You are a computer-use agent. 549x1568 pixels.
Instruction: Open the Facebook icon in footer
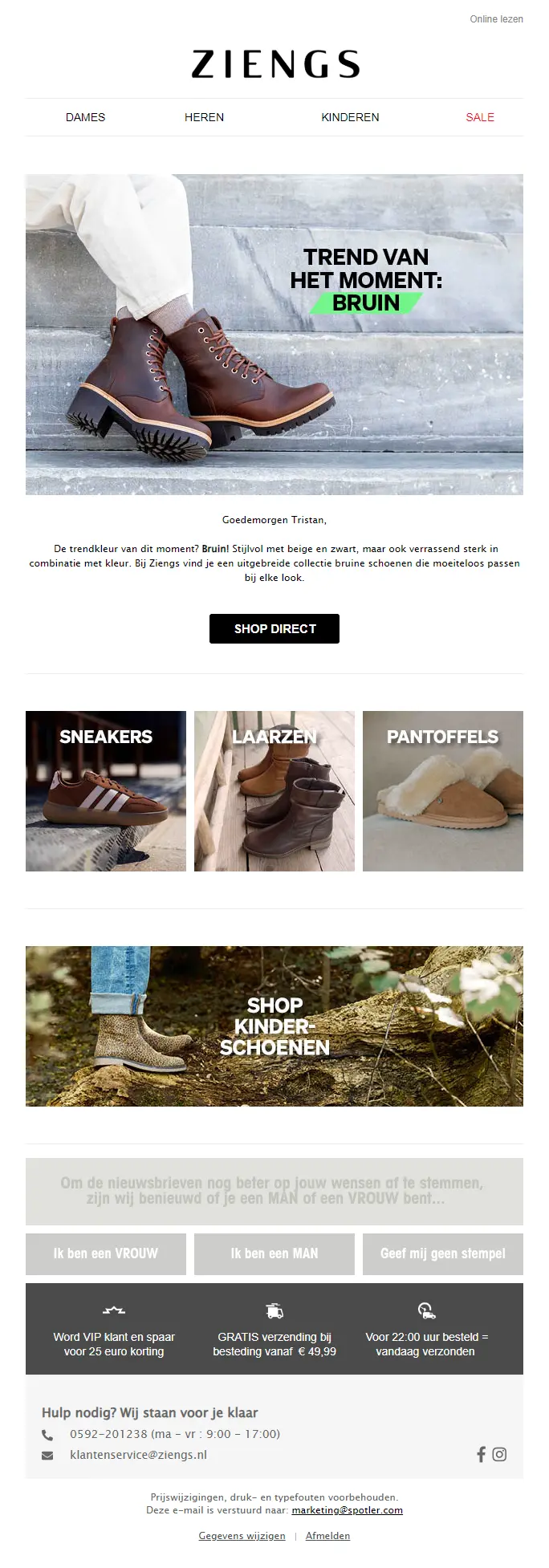click(x=481, y=1454)
